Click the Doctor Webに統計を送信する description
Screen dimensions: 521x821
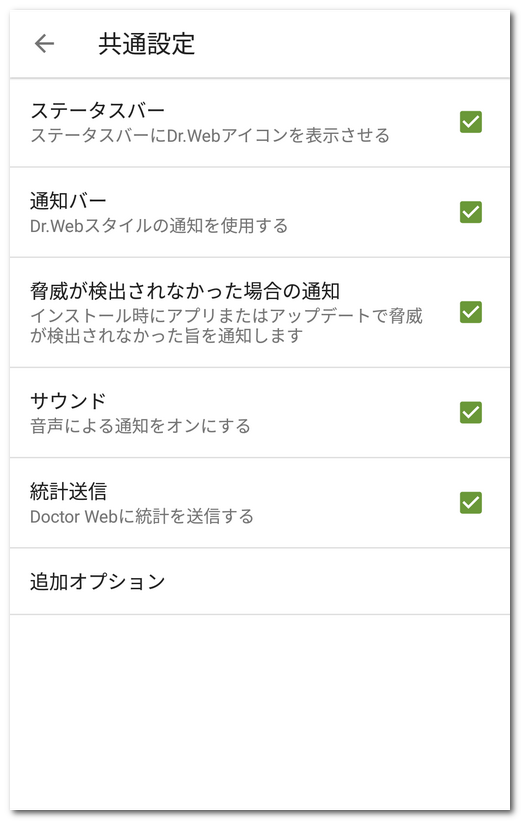click(141, 516)
